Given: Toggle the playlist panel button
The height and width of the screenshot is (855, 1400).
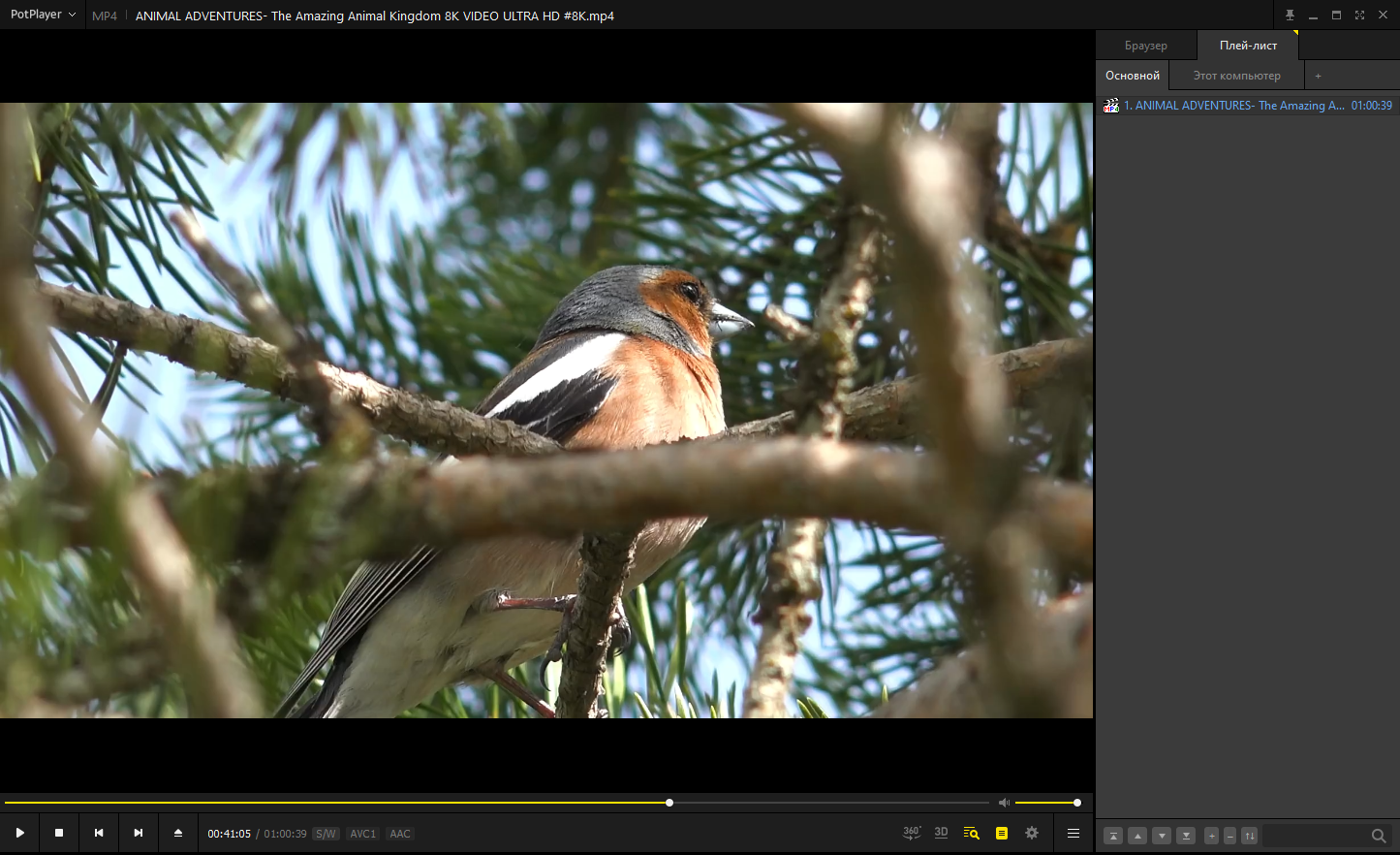Looking at the screenshot, I should coord(1002,833).
